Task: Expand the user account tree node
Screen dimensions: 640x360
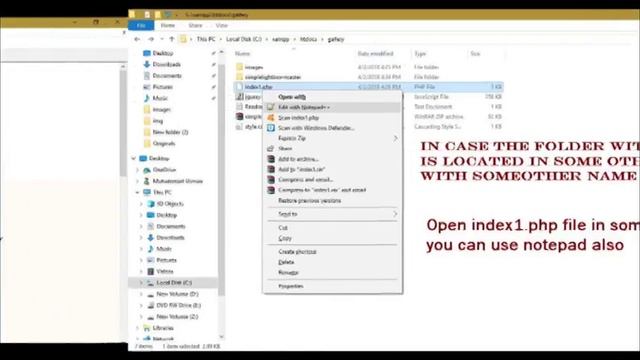Action: 138,181
